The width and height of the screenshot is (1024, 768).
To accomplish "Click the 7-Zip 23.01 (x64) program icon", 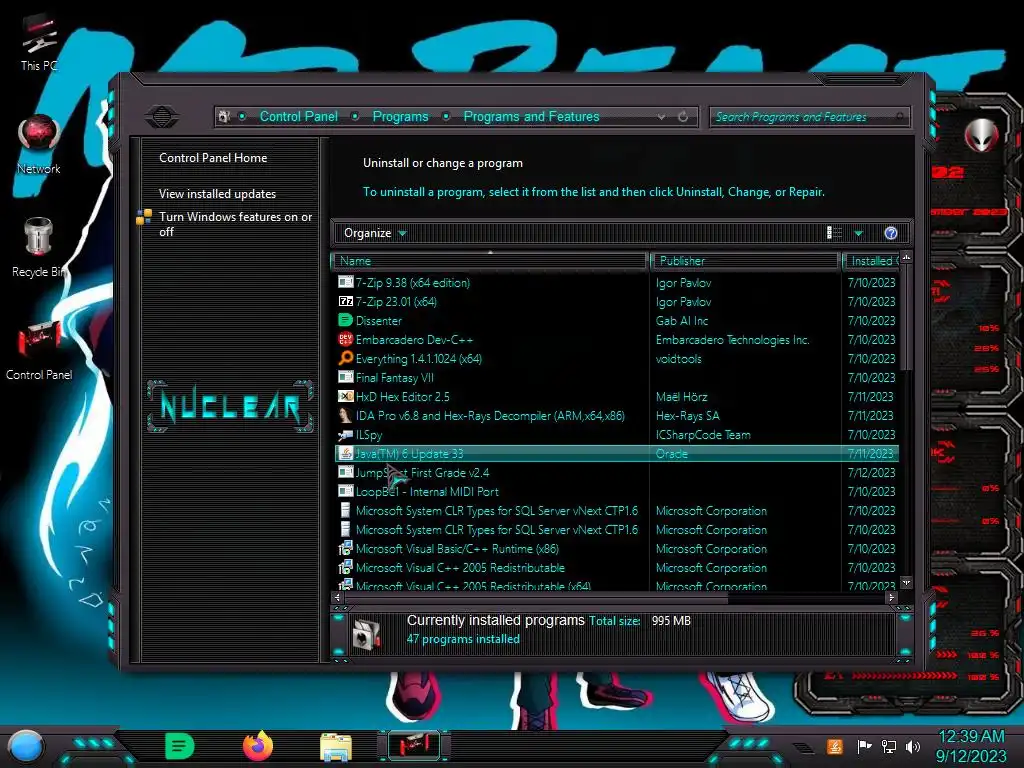I will [345, 302].
